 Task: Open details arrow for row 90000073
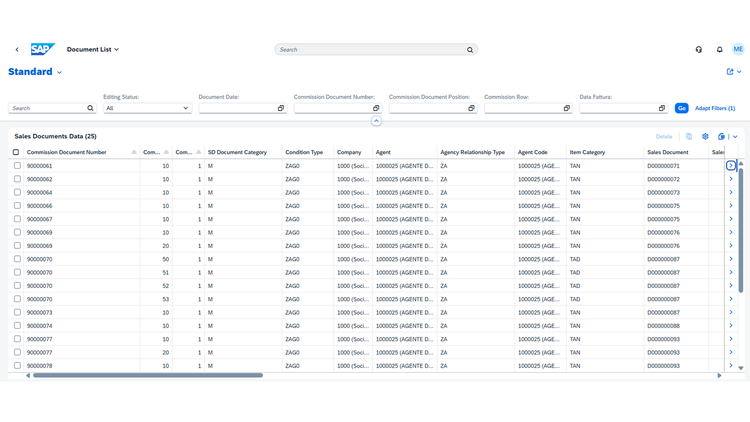coord(731,312)
